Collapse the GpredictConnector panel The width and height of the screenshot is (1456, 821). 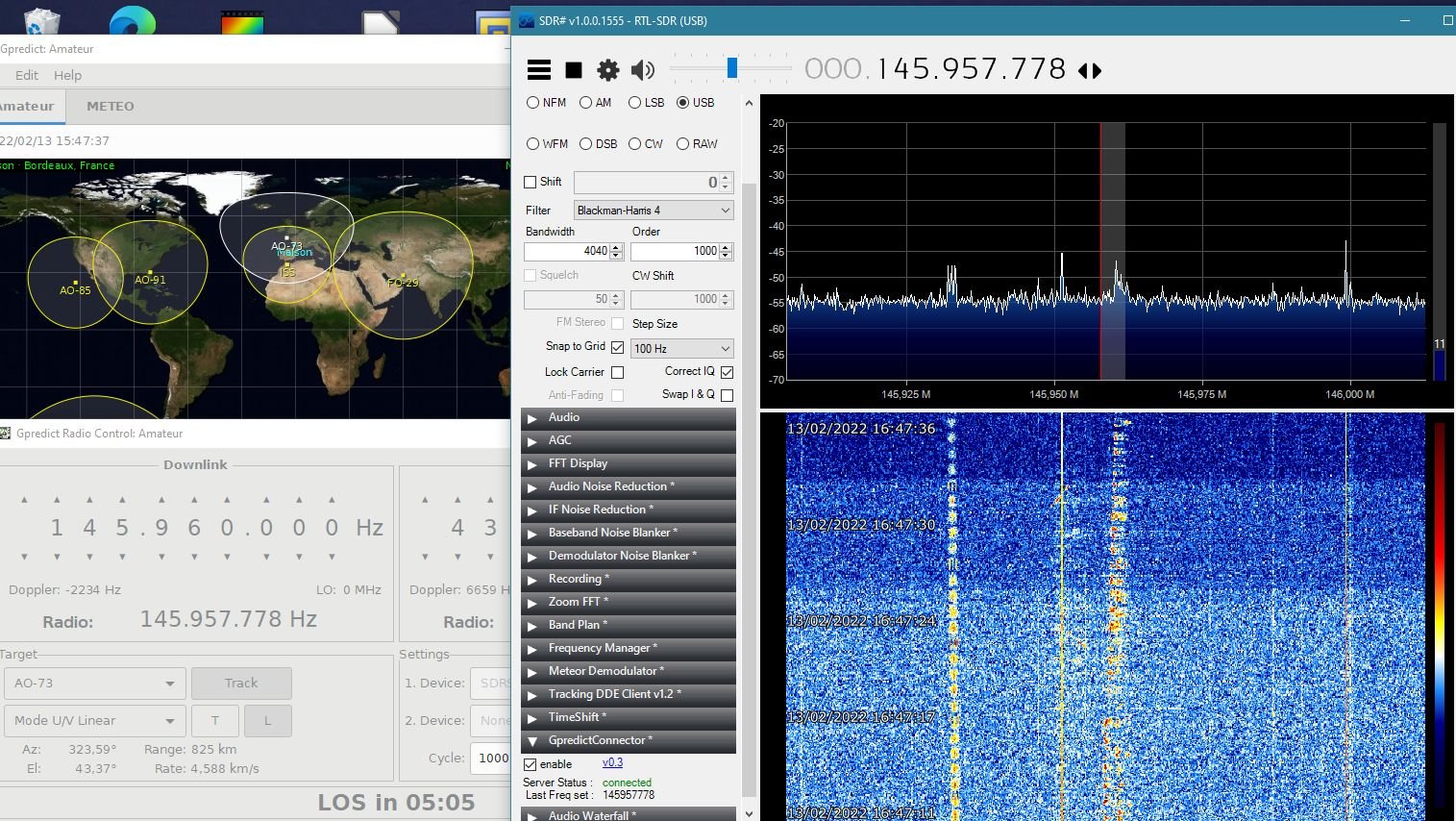[x=629, y=741]
